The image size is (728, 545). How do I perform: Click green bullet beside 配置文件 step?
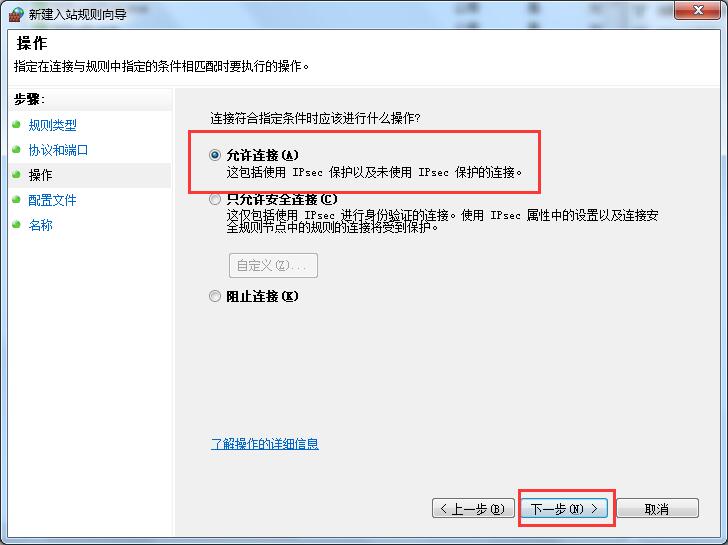[x=17, y=200]
